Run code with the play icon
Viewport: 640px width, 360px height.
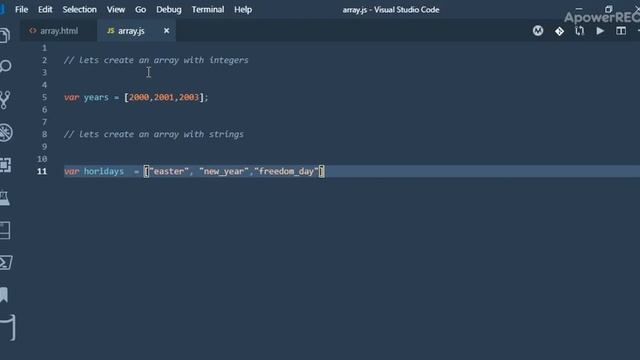click(x=600, y=31)
